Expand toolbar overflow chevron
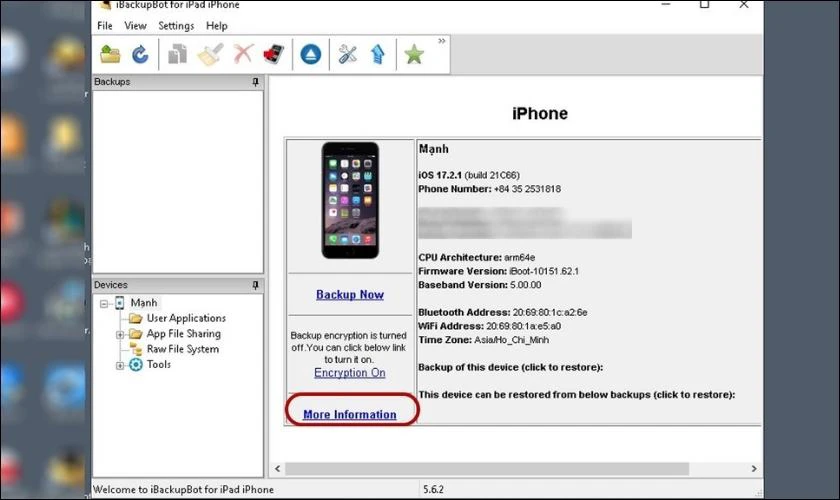The width and height of the screenshot is (840, 500). point(441,41)
